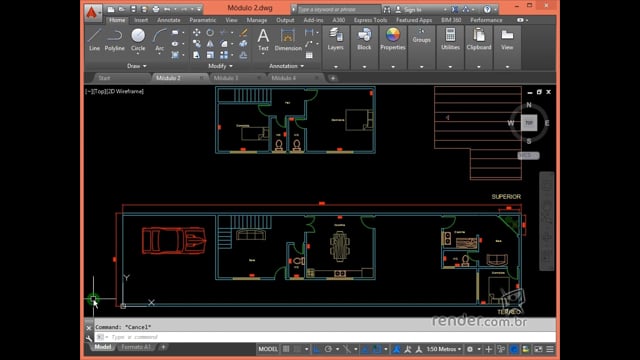Screen dimensions: 640x360
Task: Open the Properties color wheel panel
Action: point(393,39)
